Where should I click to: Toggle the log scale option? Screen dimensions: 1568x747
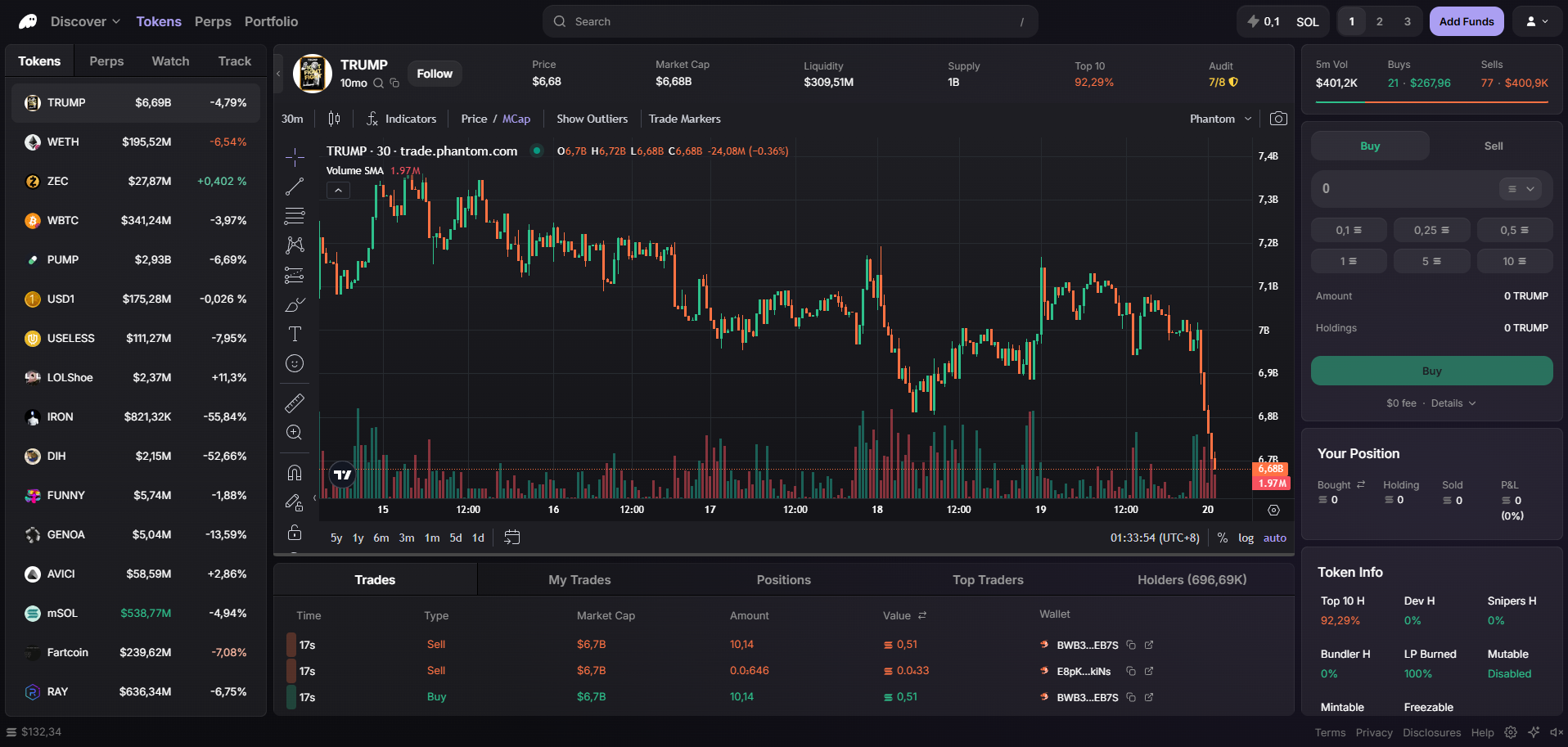(x=1246, y=538)
